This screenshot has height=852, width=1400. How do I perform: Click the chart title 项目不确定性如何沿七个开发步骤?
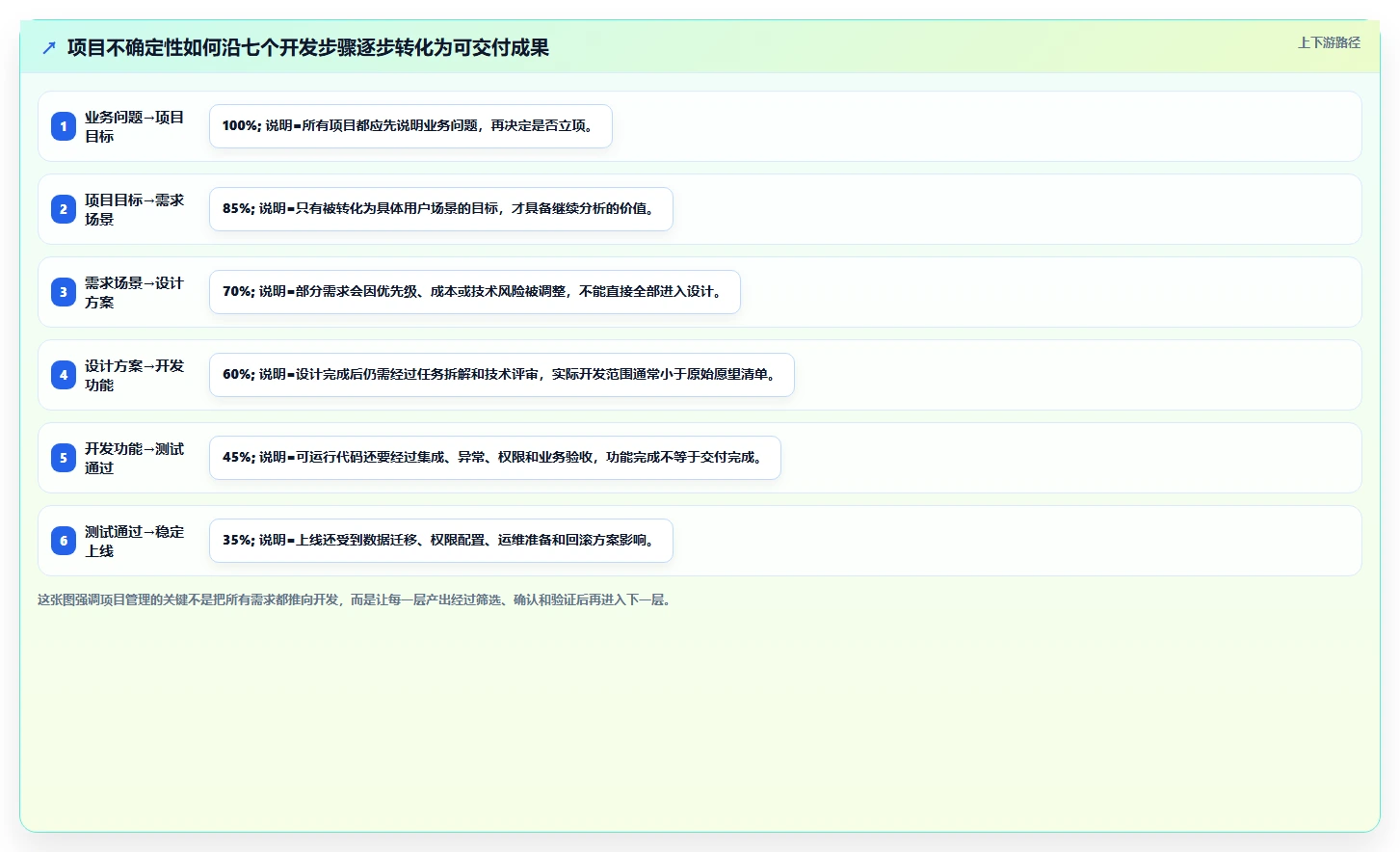308,47
